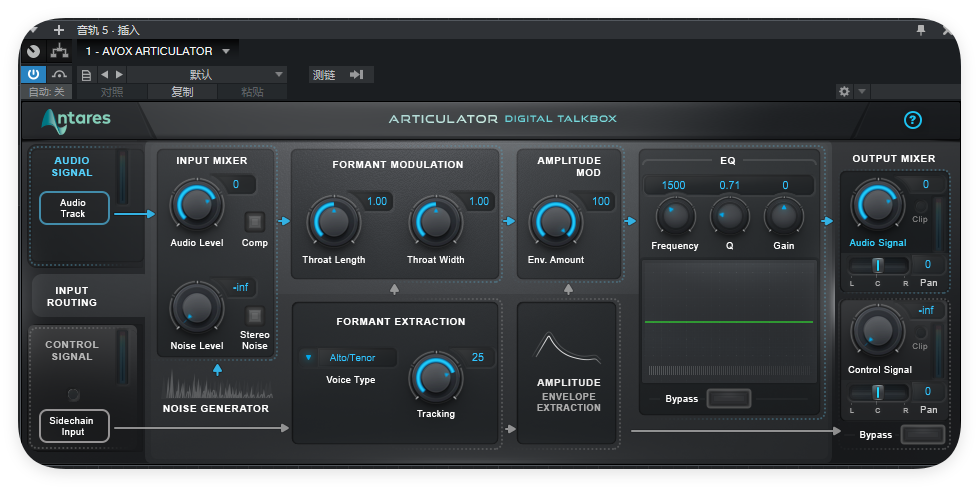Click the Env. Amount knob
Screen dimensions: 979x487
[x=555, y=222]
